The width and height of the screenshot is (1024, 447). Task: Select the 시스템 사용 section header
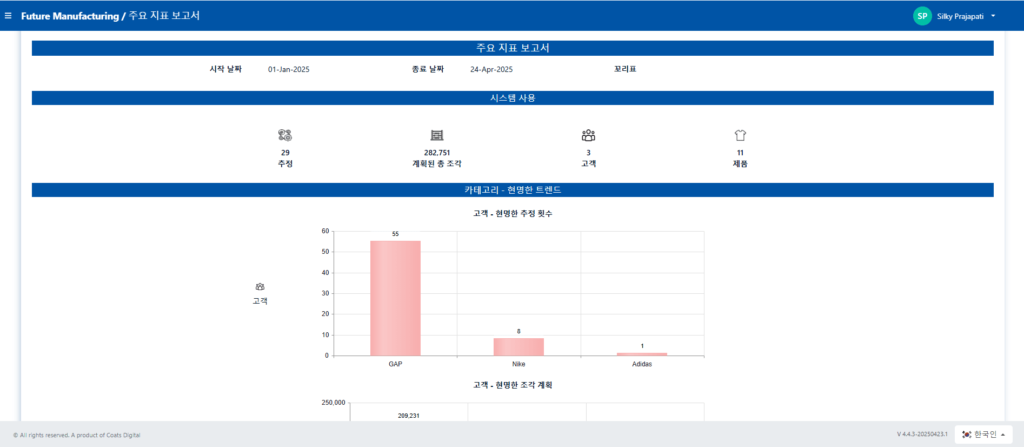512,98
